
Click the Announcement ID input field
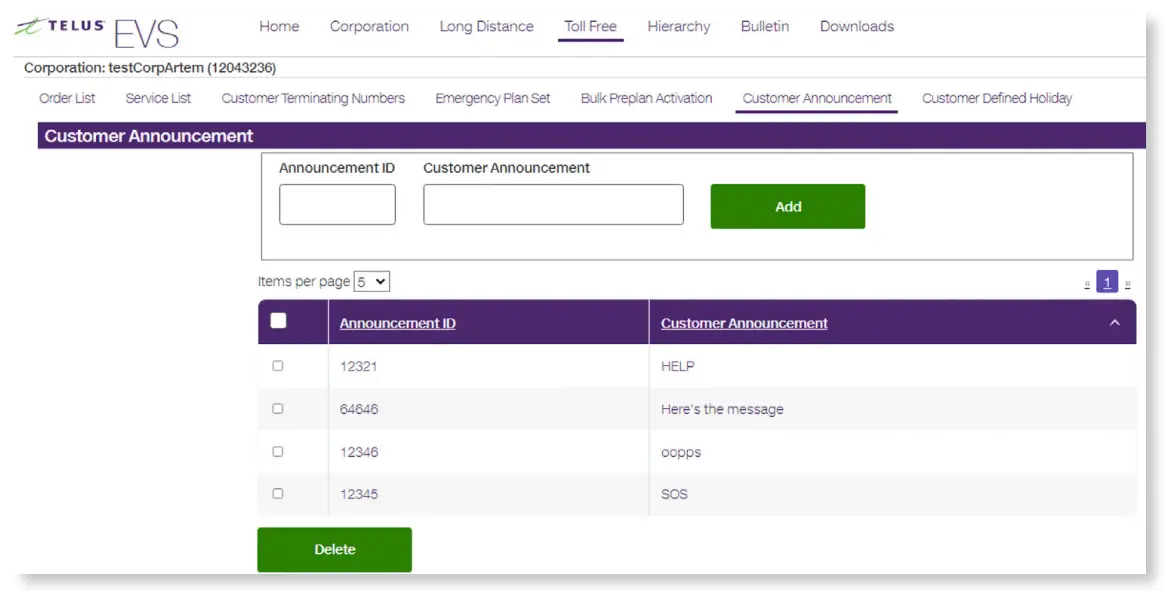(x=337, y=205)
